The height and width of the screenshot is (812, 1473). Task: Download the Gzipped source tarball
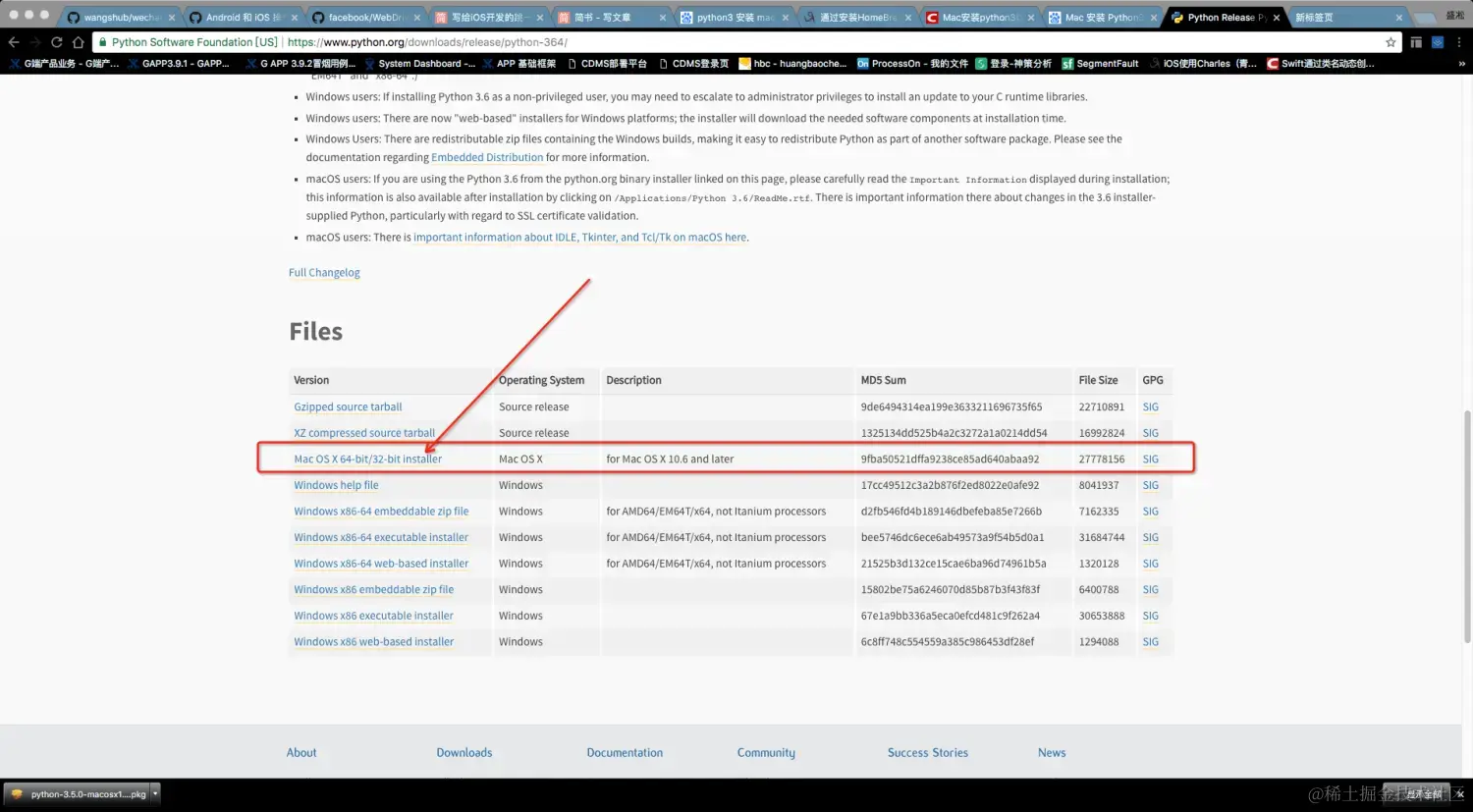click(x=348, y=406)
